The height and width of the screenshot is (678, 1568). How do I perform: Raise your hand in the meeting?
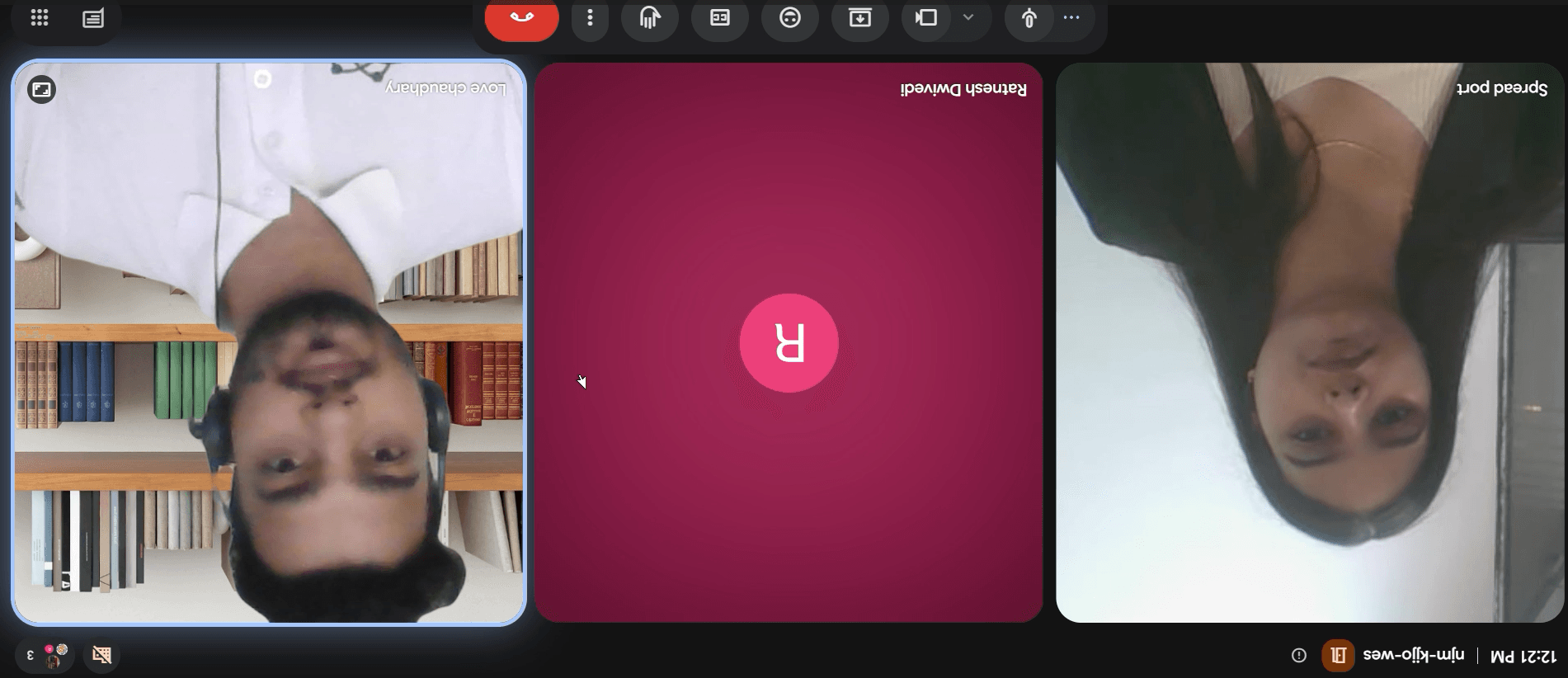650,18
